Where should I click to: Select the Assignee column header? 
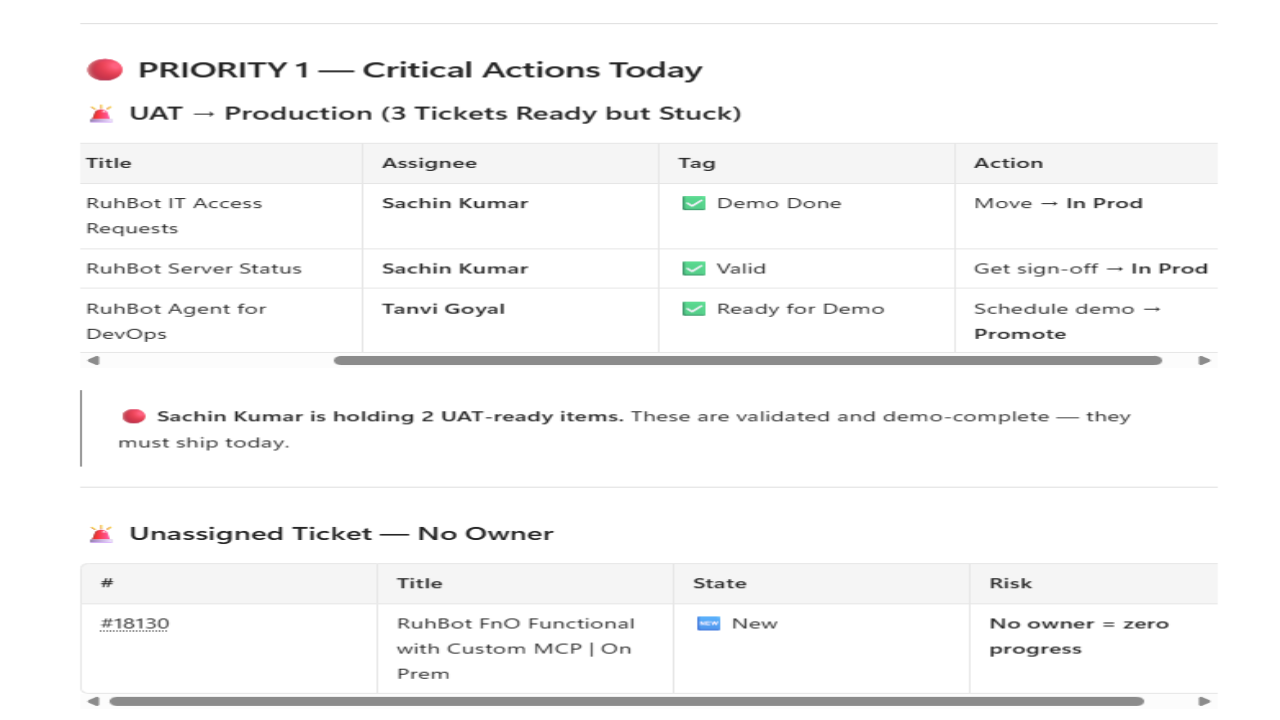(510, 163)
